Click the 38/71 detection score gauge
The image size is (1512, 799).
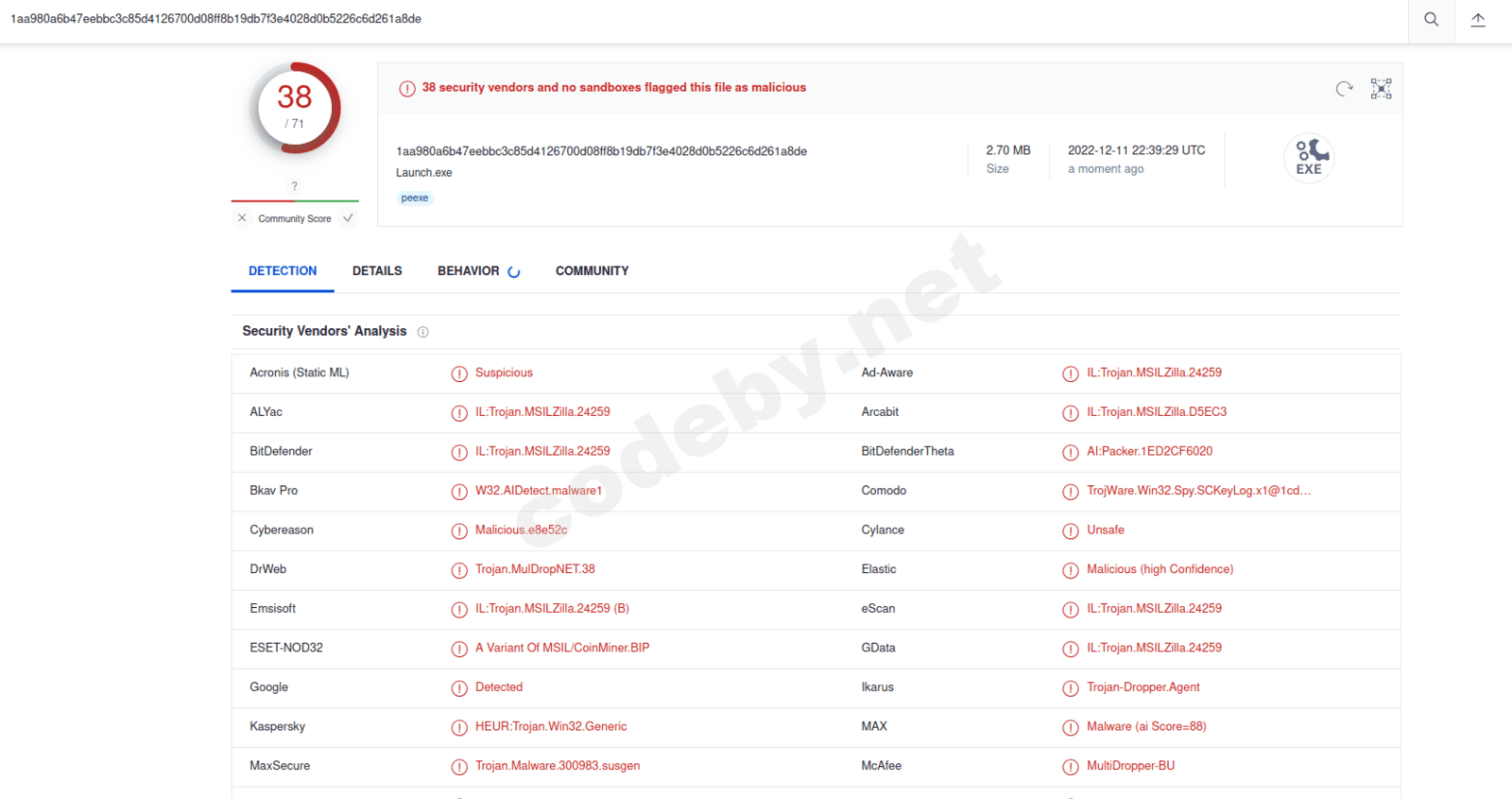(x=295, y=108)
